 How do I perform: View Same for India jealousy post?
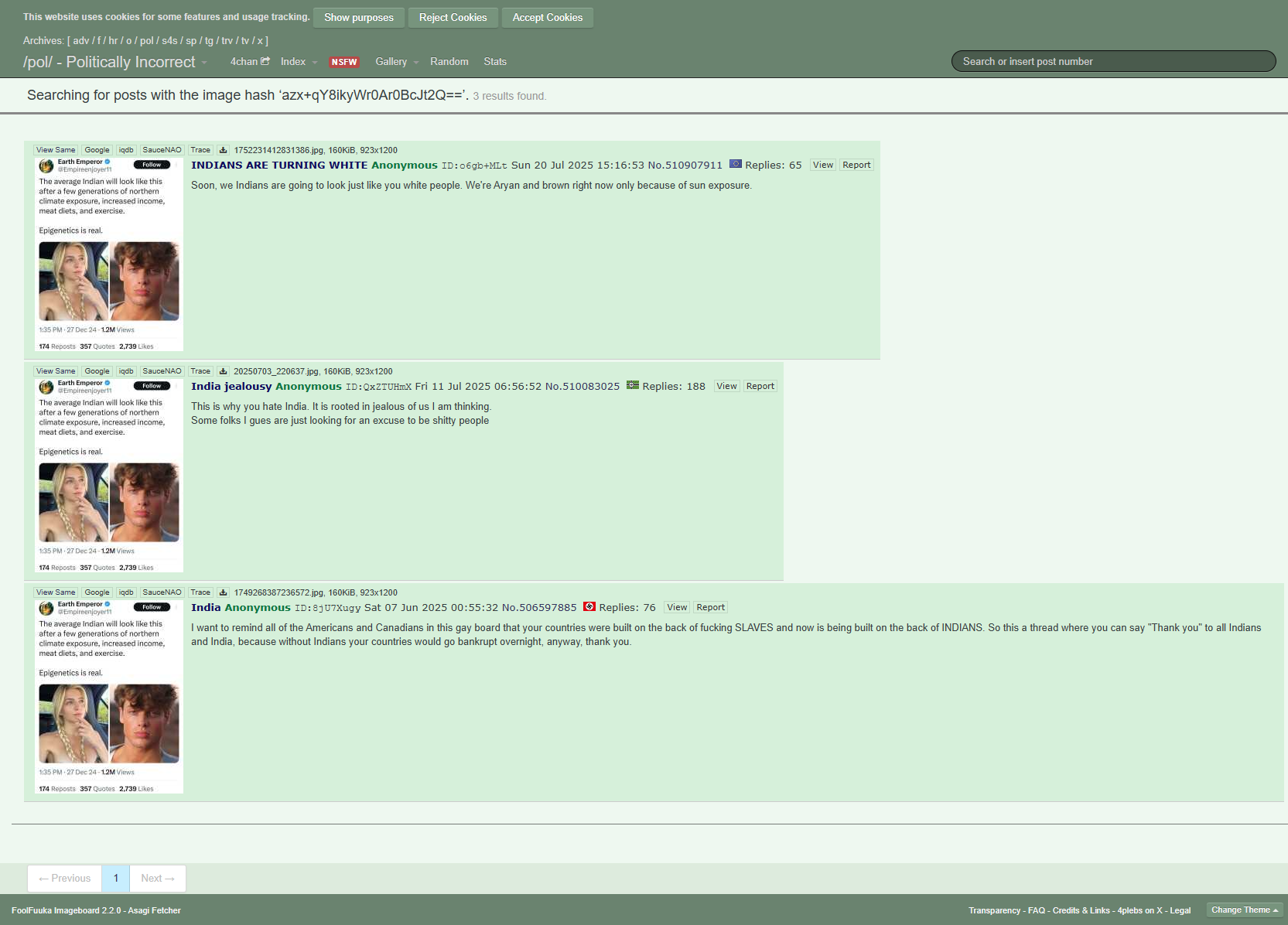[x=56, y=371]
